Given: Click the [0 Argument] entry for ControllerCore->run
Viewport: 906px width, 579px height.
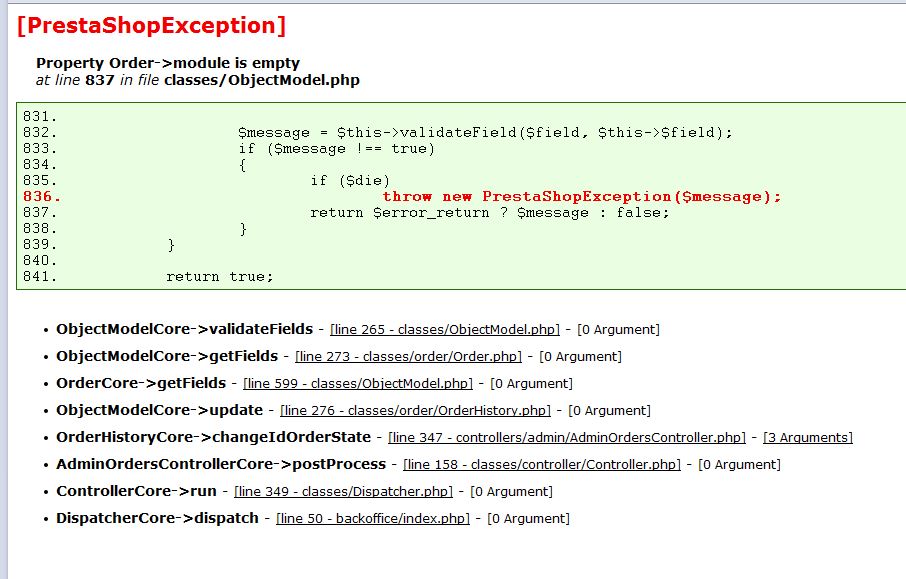Looking at the screenshot, I should [511, 492].
